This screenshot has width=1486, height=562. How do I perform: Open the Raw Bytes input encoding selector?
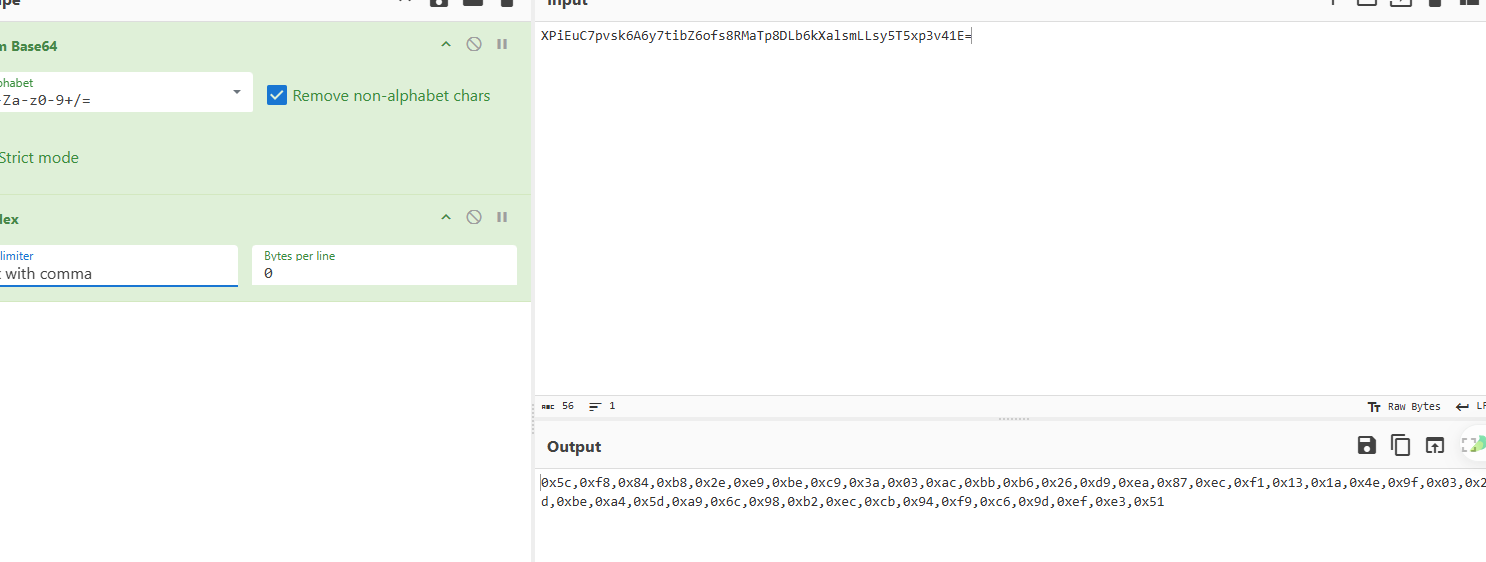click(x=1404, y=407)
